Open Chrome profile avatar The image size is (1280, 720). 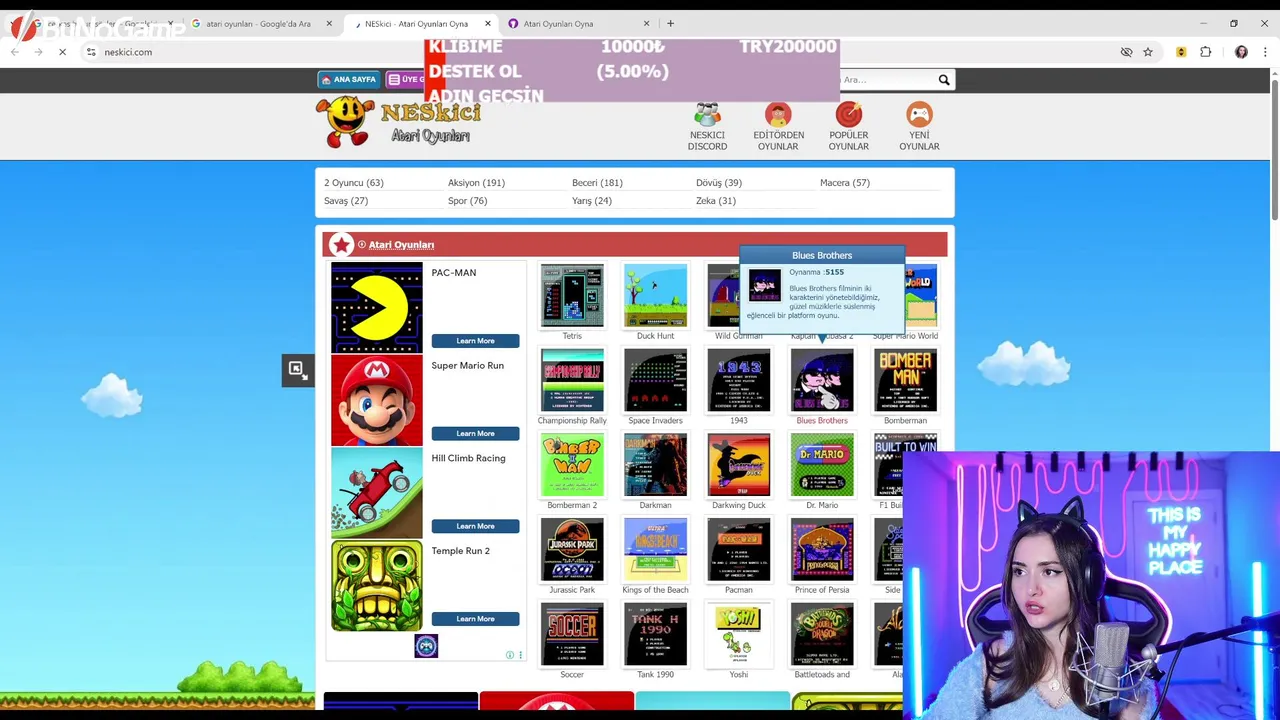pos(1241,52)
